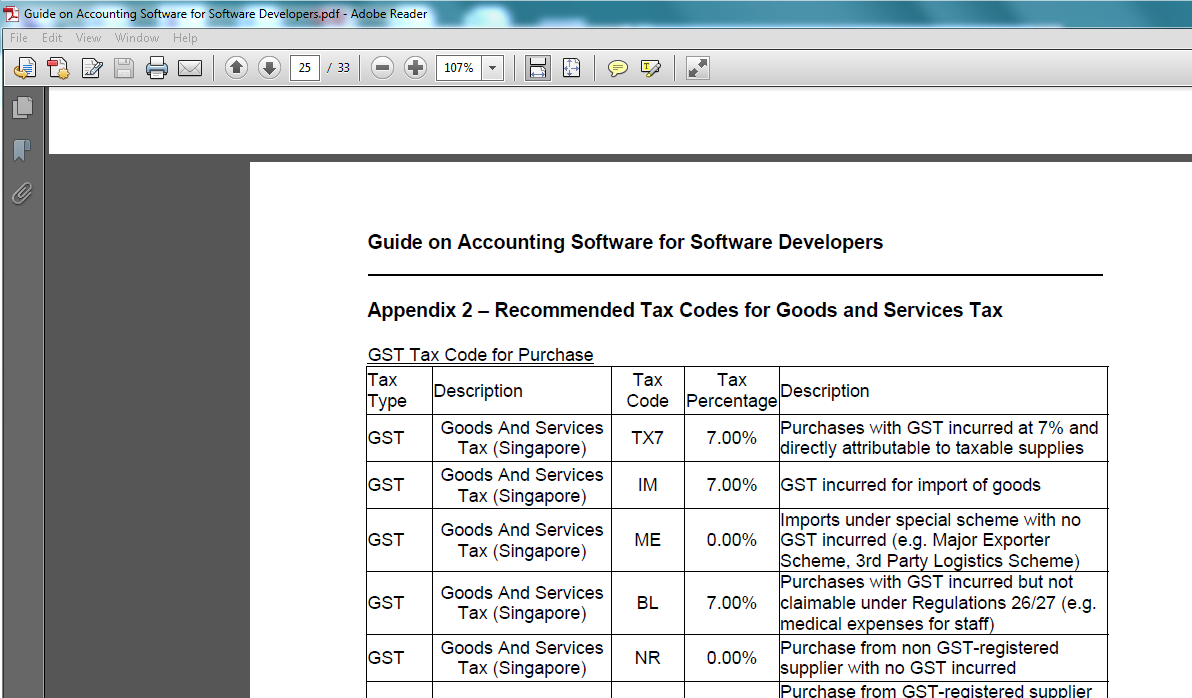Zoom out using the minus button
Screen dimensions: 1192x698
click(x=381, y=68)
